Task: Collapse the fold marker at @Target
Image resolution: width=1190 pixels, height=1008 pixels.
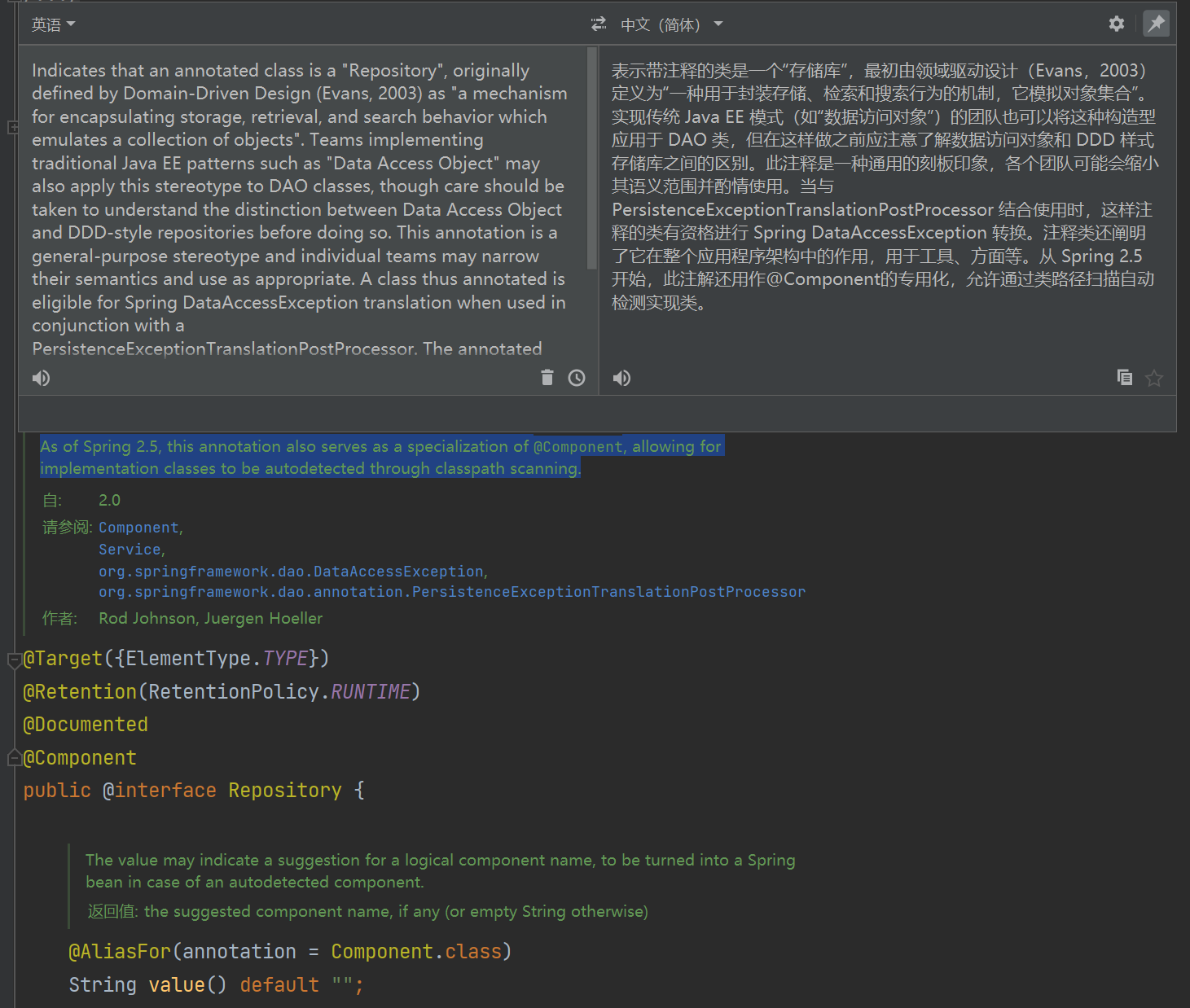Action: click(14, 660)
